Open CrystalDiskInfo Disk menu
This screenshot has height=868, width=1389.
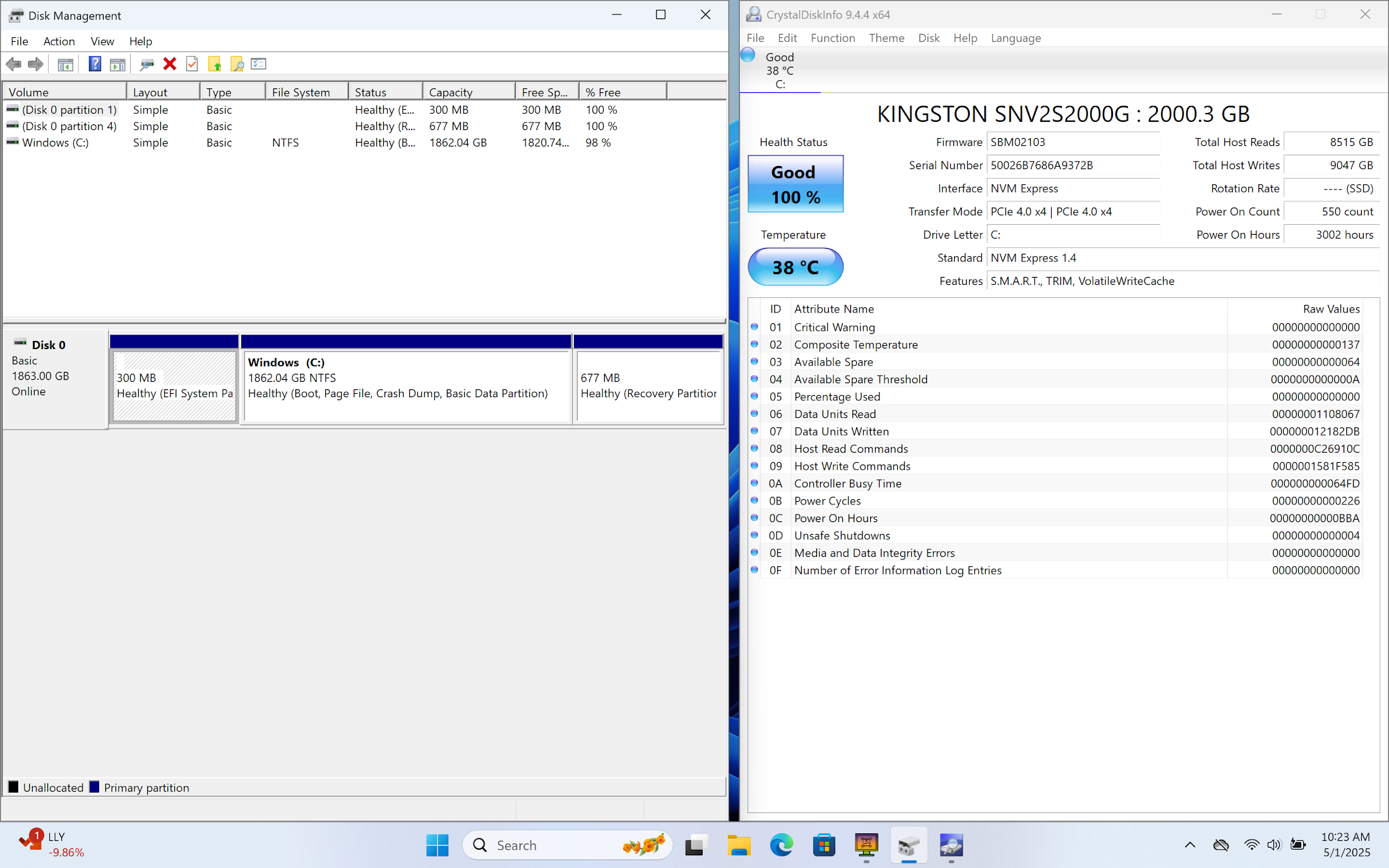pos(929,38)
